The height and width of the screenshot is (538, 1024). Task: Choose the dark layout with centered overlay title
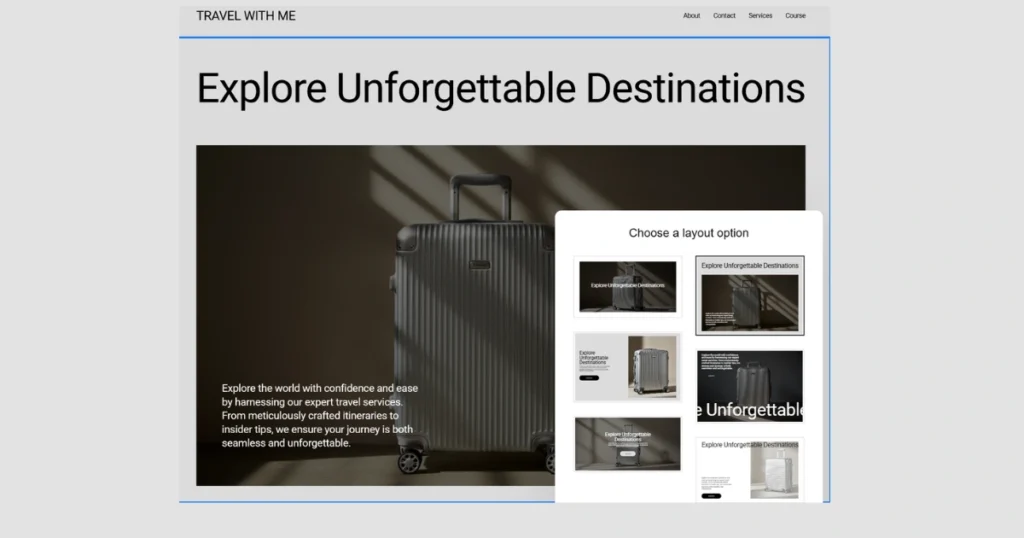point(627,286)
